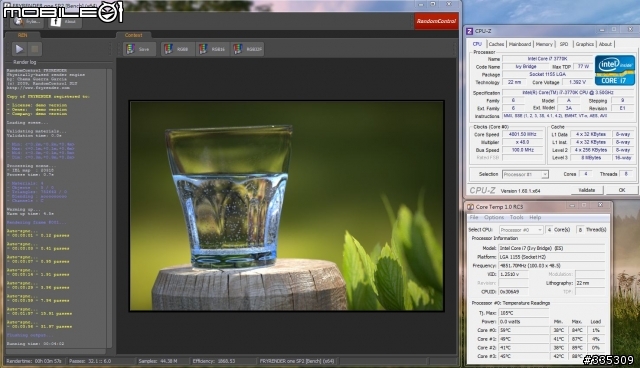This screenshot has height=368, width=640.
Task: Click the Tj. Max value 105°C
Action: (x=524, y=313)
